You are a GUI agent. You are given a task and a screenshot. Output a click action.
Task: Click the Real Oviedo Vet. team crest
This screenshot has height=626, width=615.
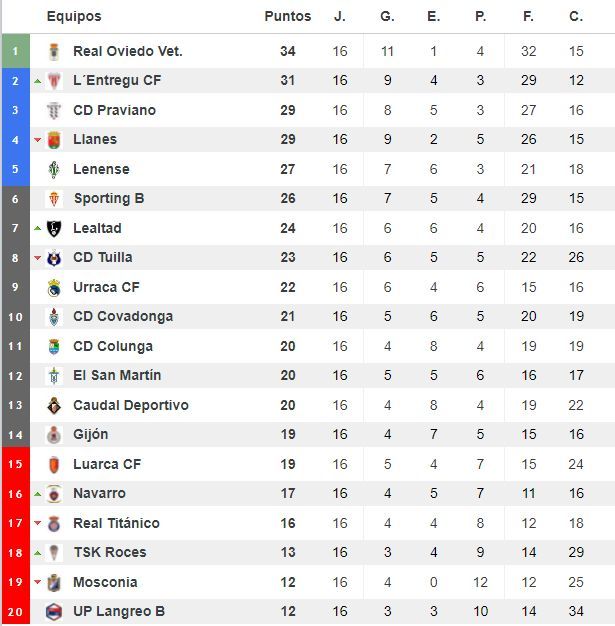[x=54, y=52]
